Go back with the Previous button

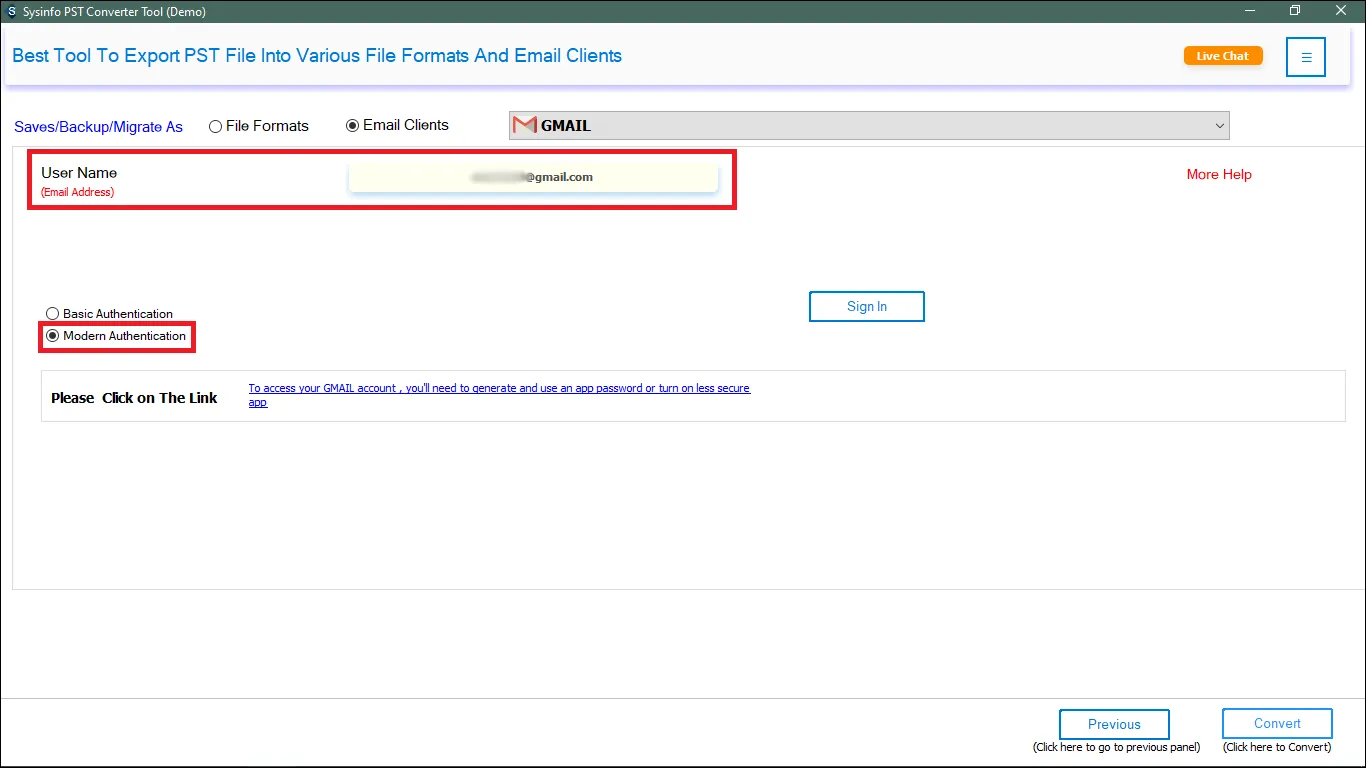coord(1114,724)
